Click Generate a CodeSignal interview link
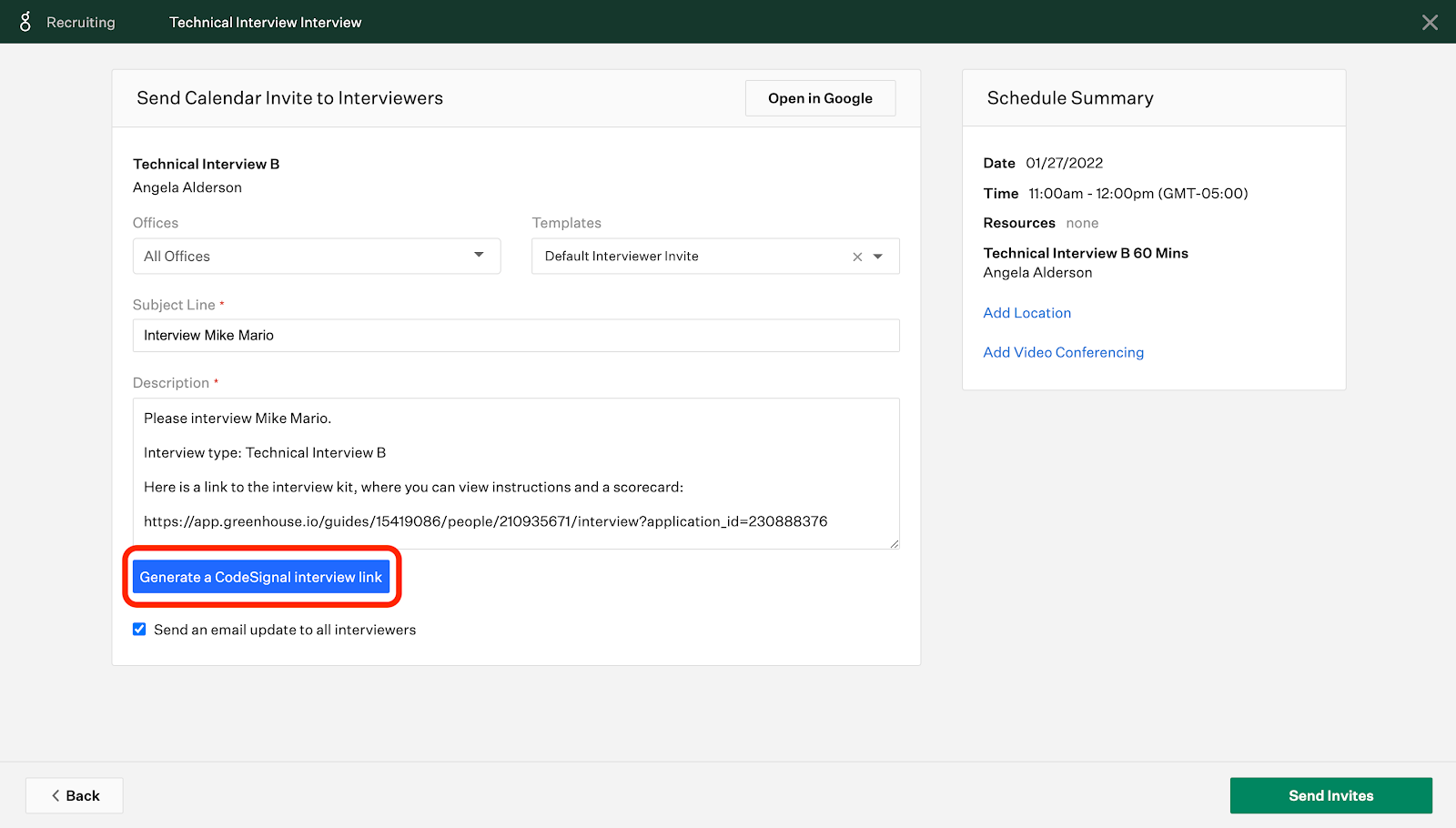The height and width of the screenshot is (828, 1456). pos(261,577)
